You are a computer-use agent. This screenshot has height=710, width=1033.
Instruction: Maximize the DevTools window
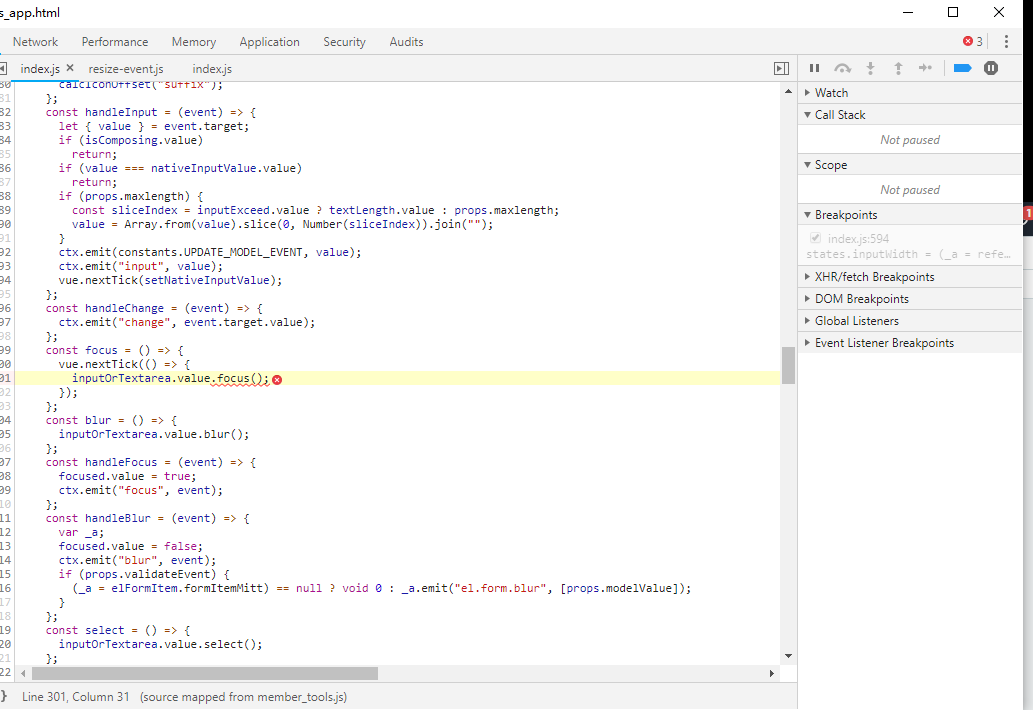pyautogui.click(x=953, y=12)
